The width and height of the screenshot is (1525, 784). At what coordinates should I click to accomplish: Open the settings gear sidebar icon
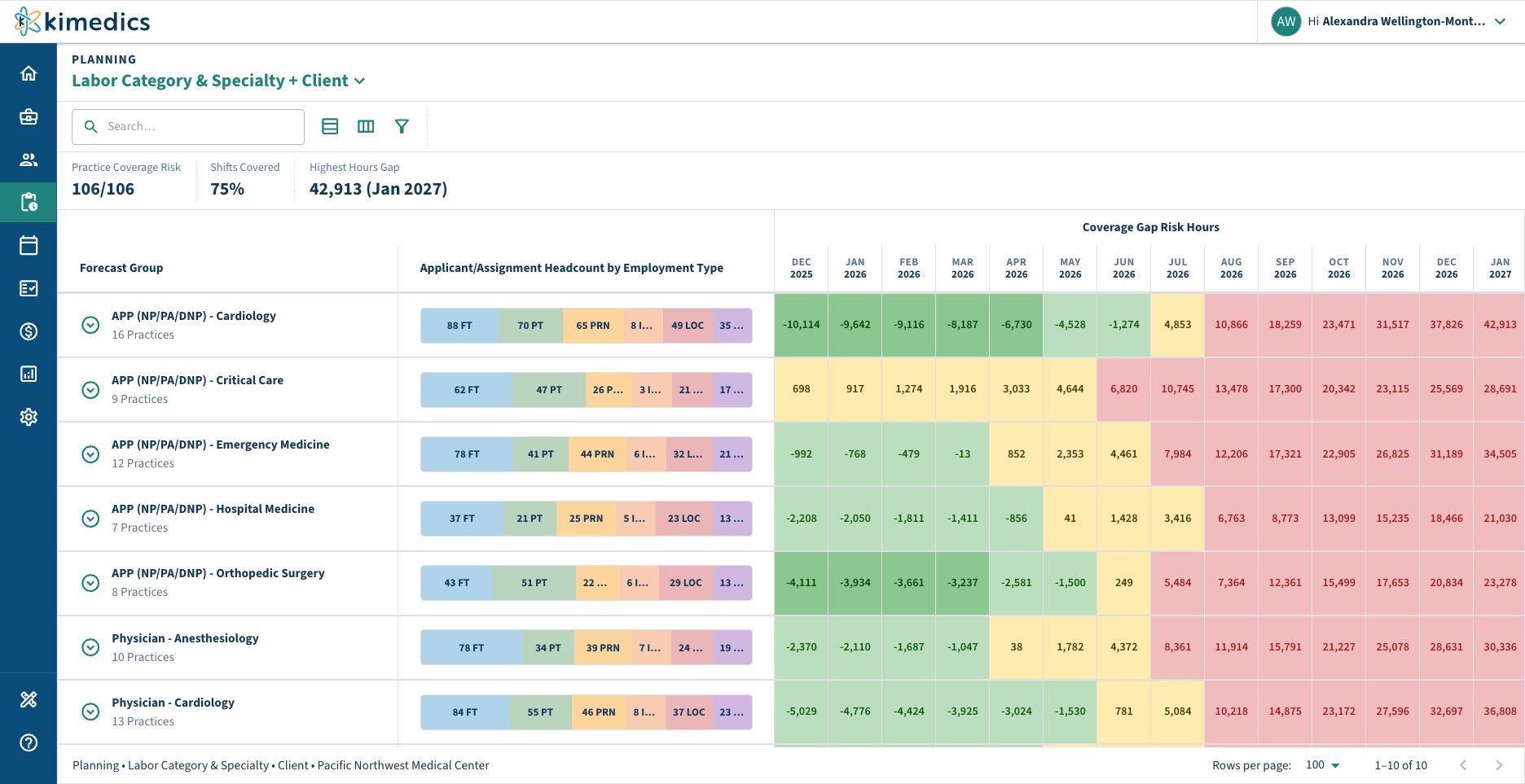[29, 417]
